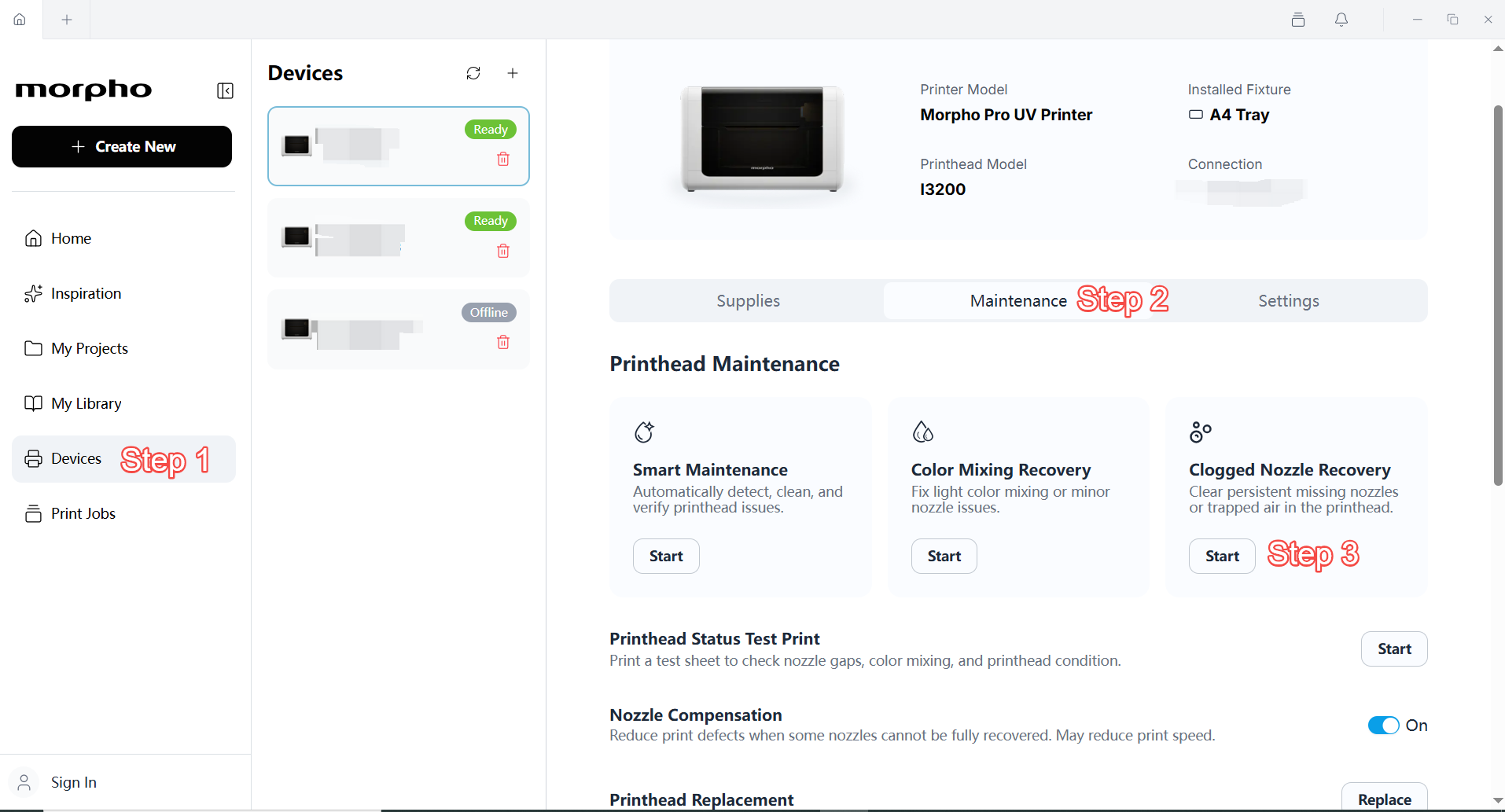The image size is (1505, 812).
Task: Click the scroll down arrow at bottom right
Action: coord(1498,800)
